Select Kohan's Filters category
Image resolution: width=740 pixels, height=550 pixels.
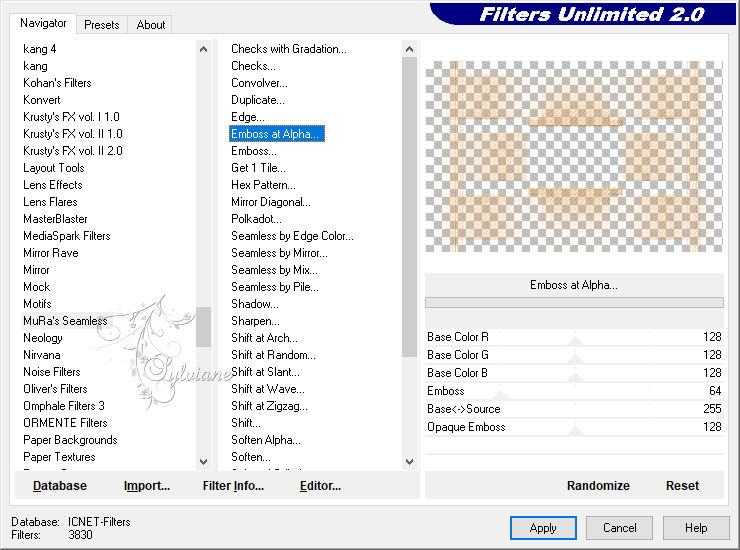[x=57, y=83]
